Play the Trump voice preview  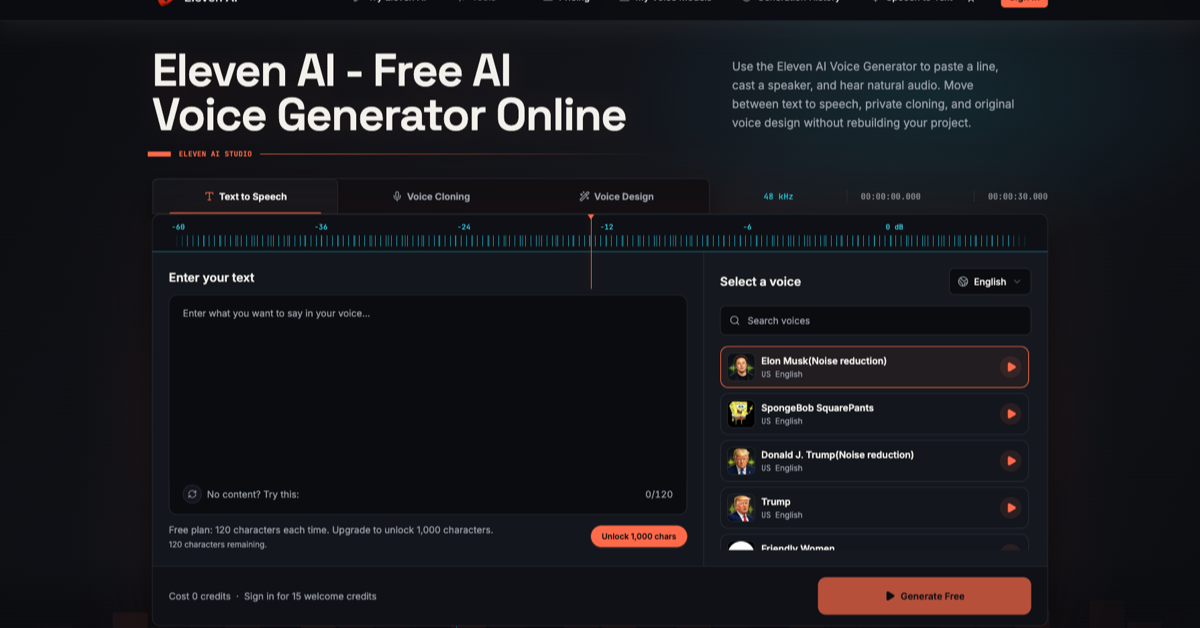(x=1010, y=508)
